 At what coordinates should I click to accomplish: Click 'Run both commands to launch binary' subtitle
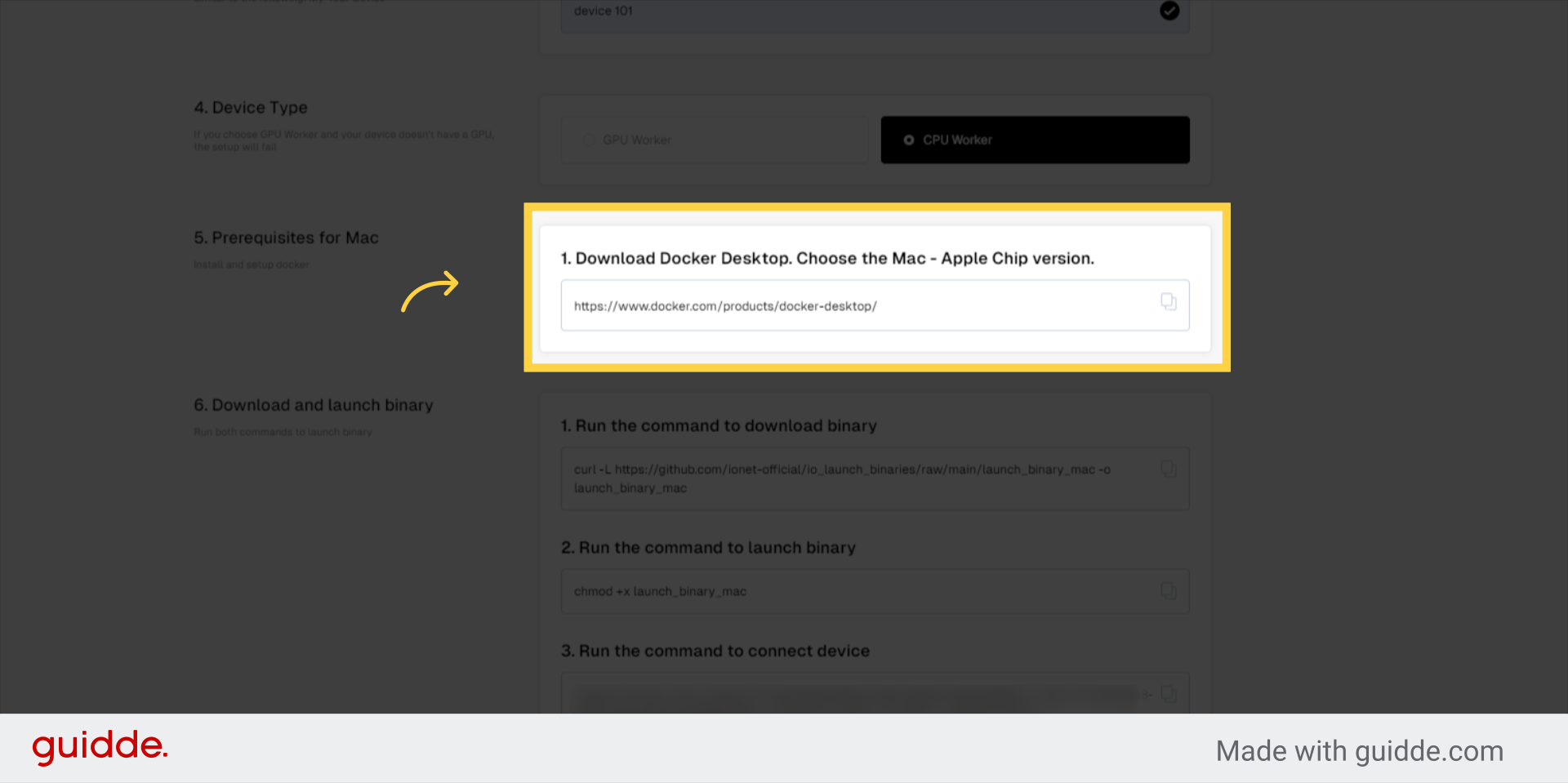click(x=283, y=432)
